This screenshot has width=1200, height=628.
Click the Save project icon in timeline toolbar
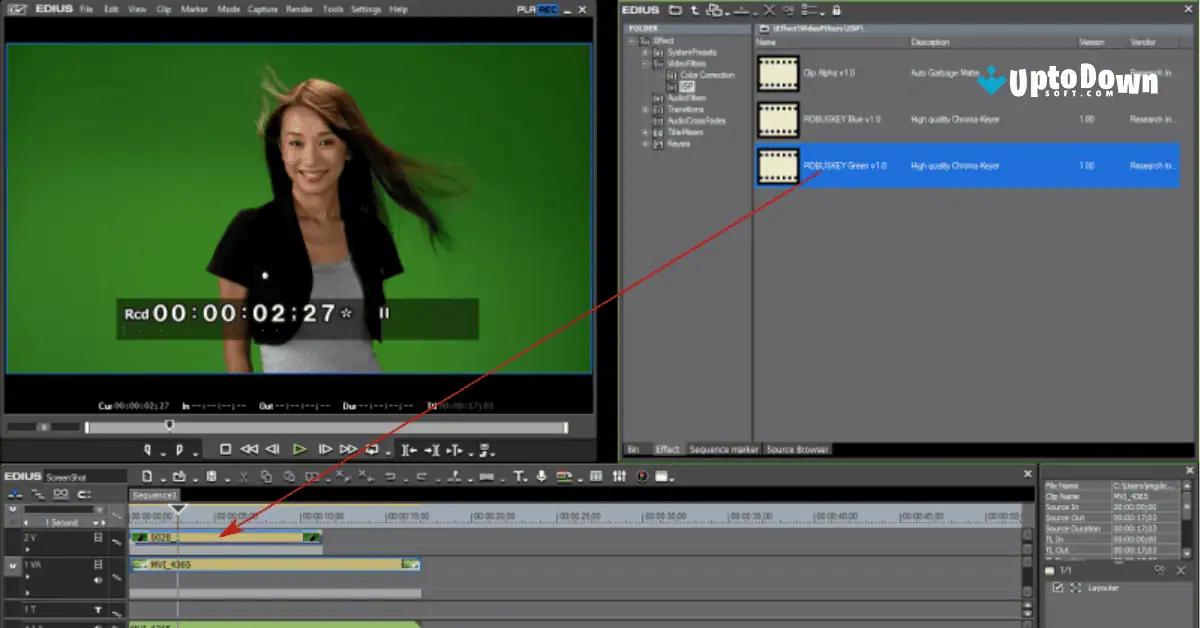[x=212, y=476]
